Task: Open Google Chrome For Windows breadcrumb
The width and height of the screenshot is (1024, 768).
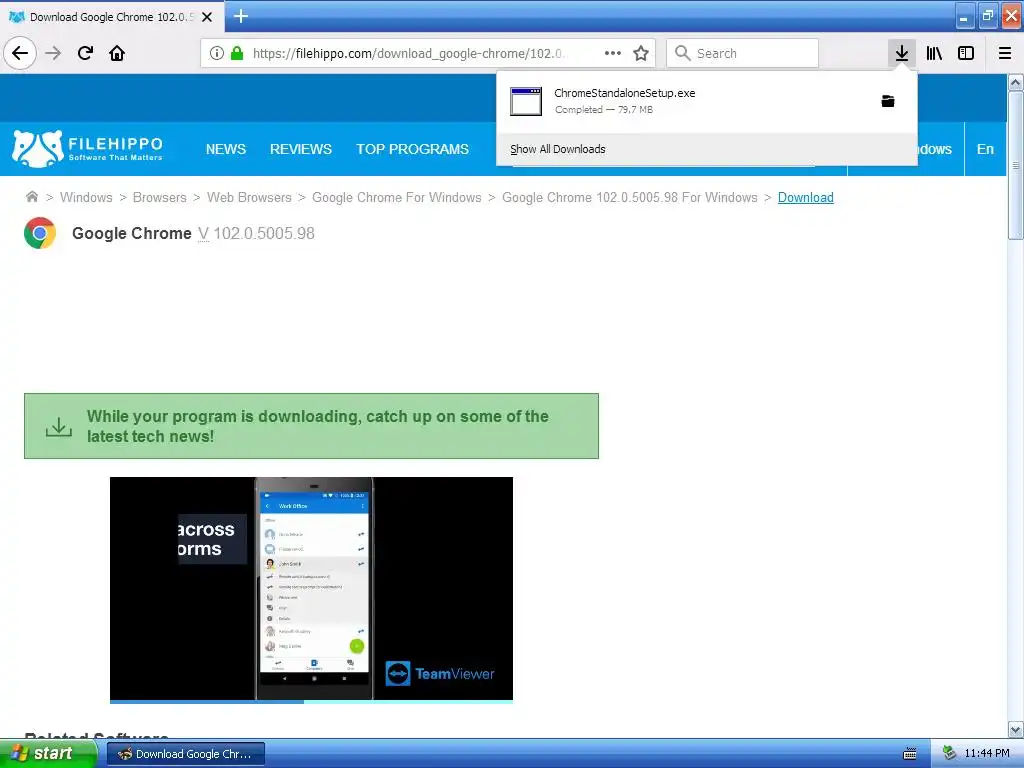Action: [396, 197]
